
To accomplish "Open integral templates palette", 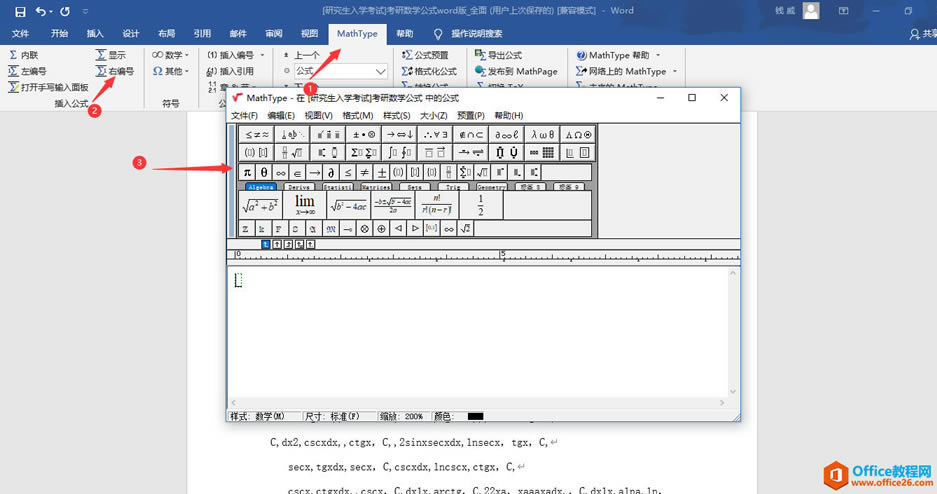I will click(x=399, y=153).
